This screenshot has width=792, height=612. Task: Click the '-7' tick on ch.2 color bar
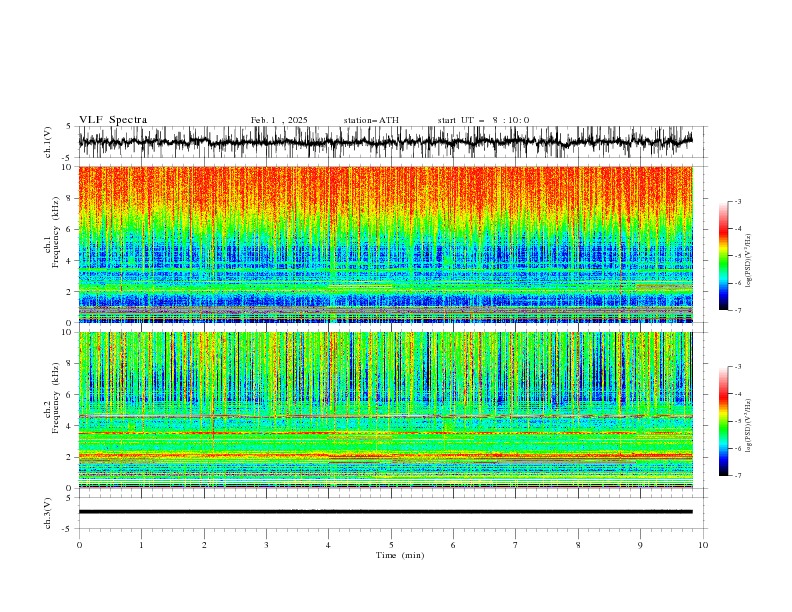click(737, 476)
